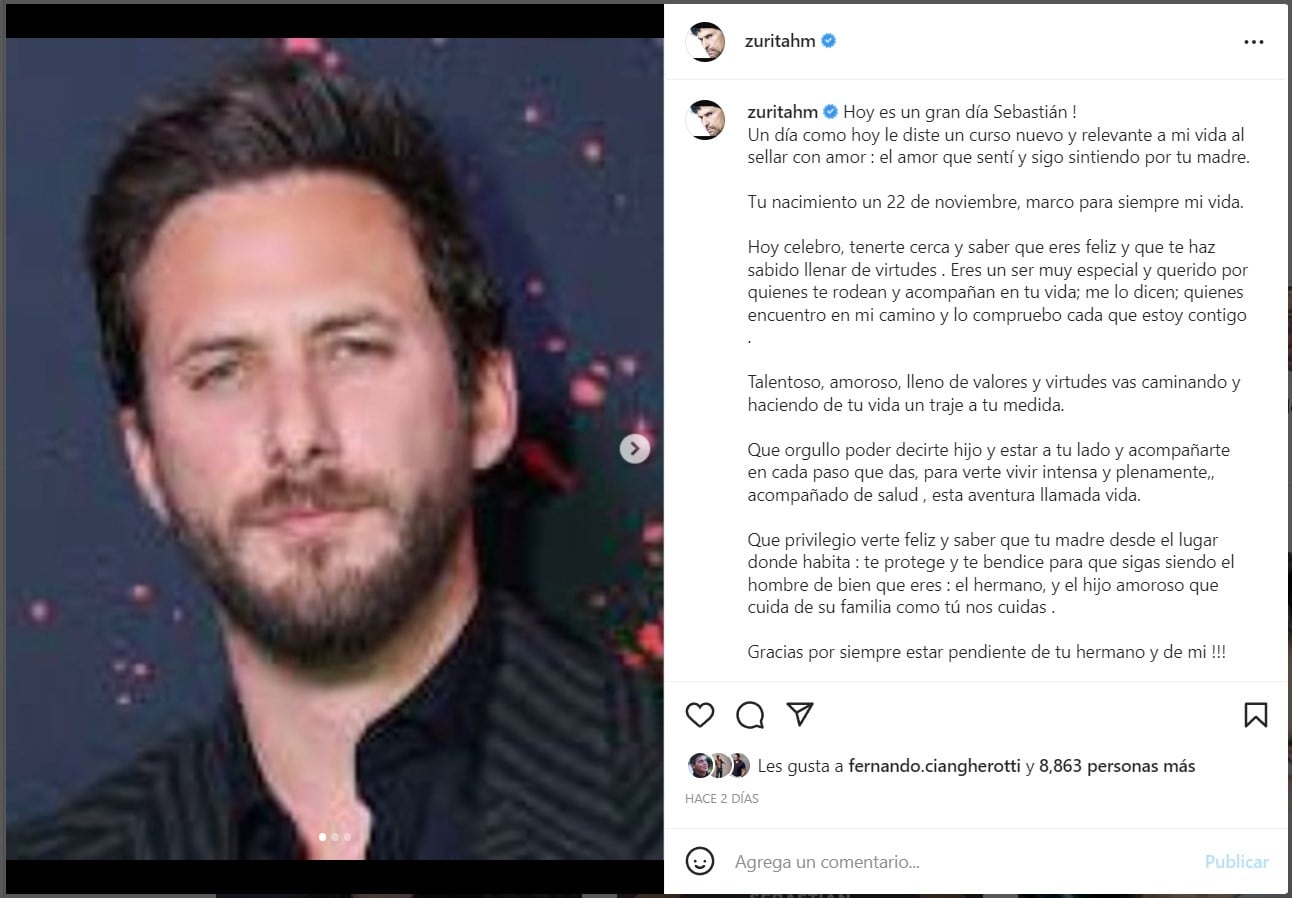The height and width of the screenshot is (898, 1292).
Task: Select the second carousel dot indicator
Action: click(335, 836)
